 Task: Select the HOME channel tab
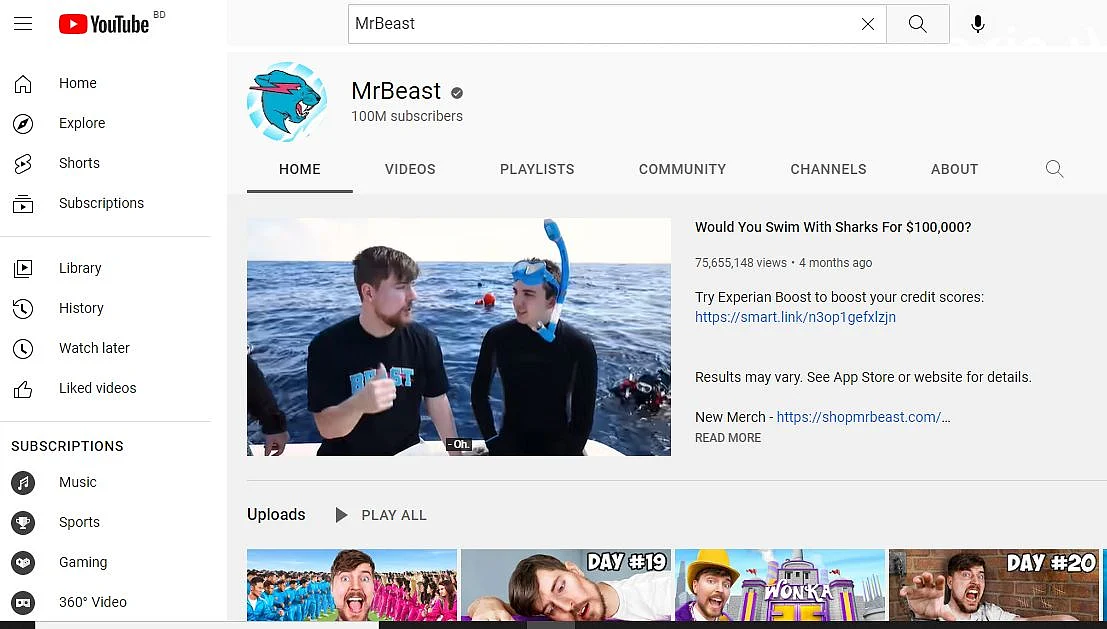(x=299, y=169)
